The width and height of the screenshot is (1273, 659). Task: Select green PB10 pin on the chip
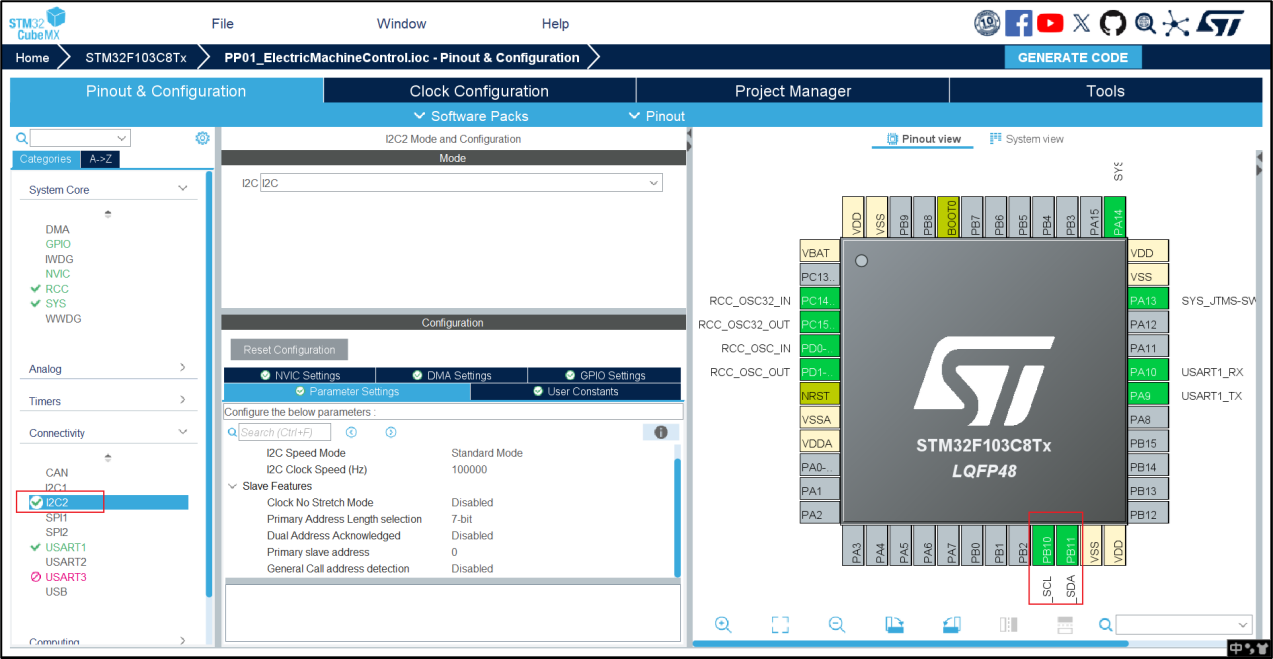coord(1045,547)
